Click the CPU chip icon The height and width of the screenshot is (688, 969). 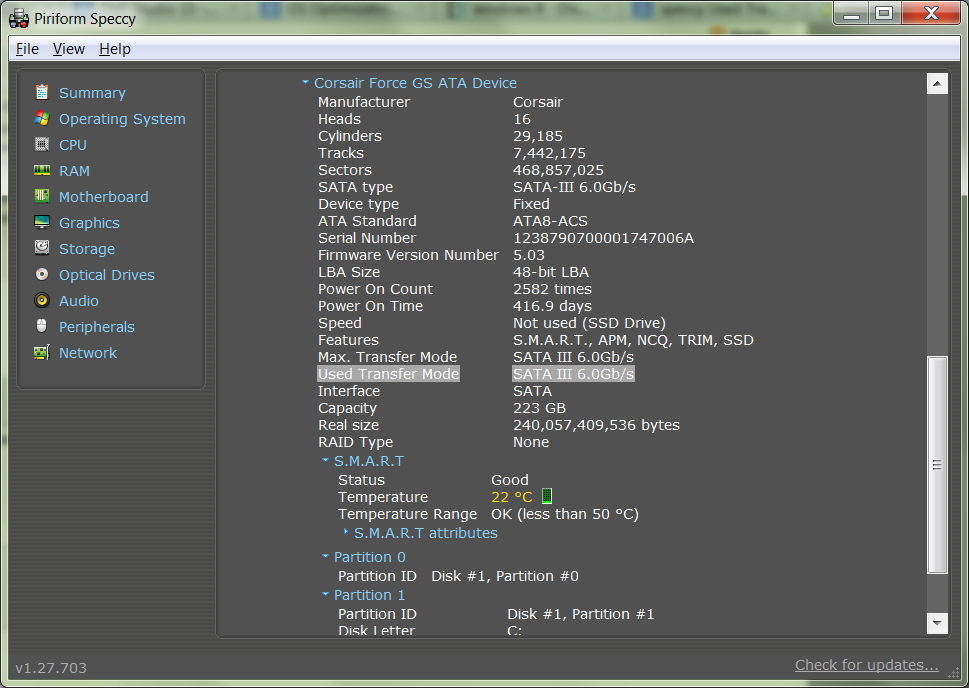coord(41,144)
